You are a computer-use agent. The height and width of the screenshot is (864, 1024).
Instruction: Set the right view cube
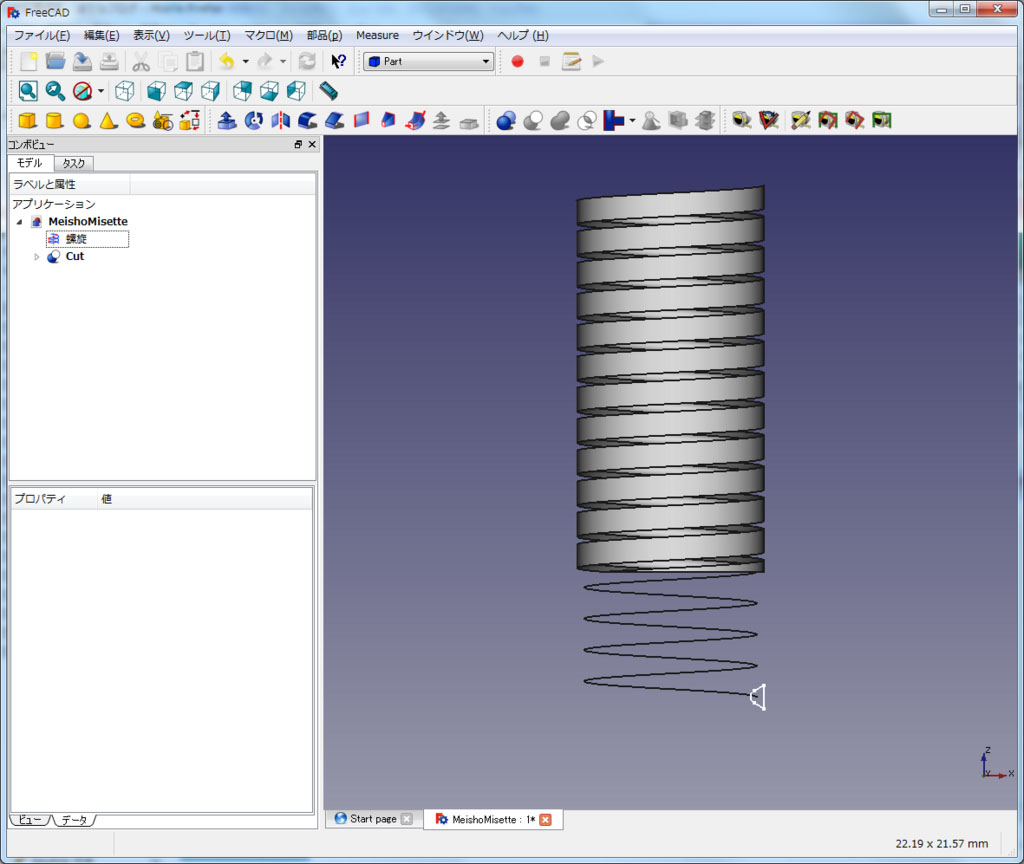click(x=210, y=91)
